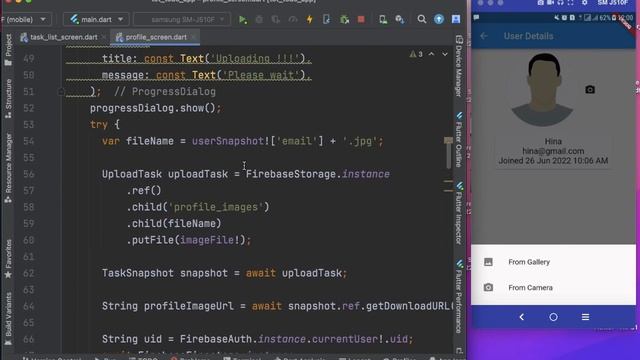Click the 'try' keyword on line 53
This screenshot has height=360, width=640.
99,124
